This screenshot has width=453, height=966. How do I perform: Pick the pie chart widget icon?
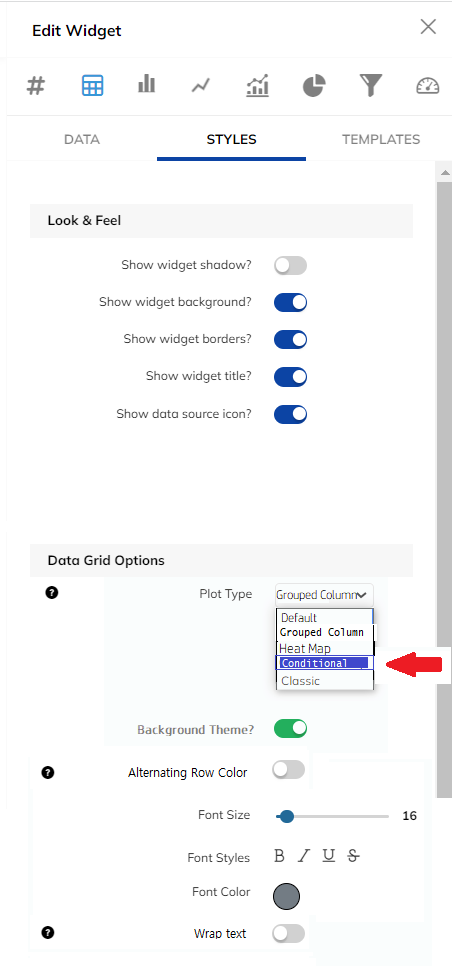click(314, 86)
